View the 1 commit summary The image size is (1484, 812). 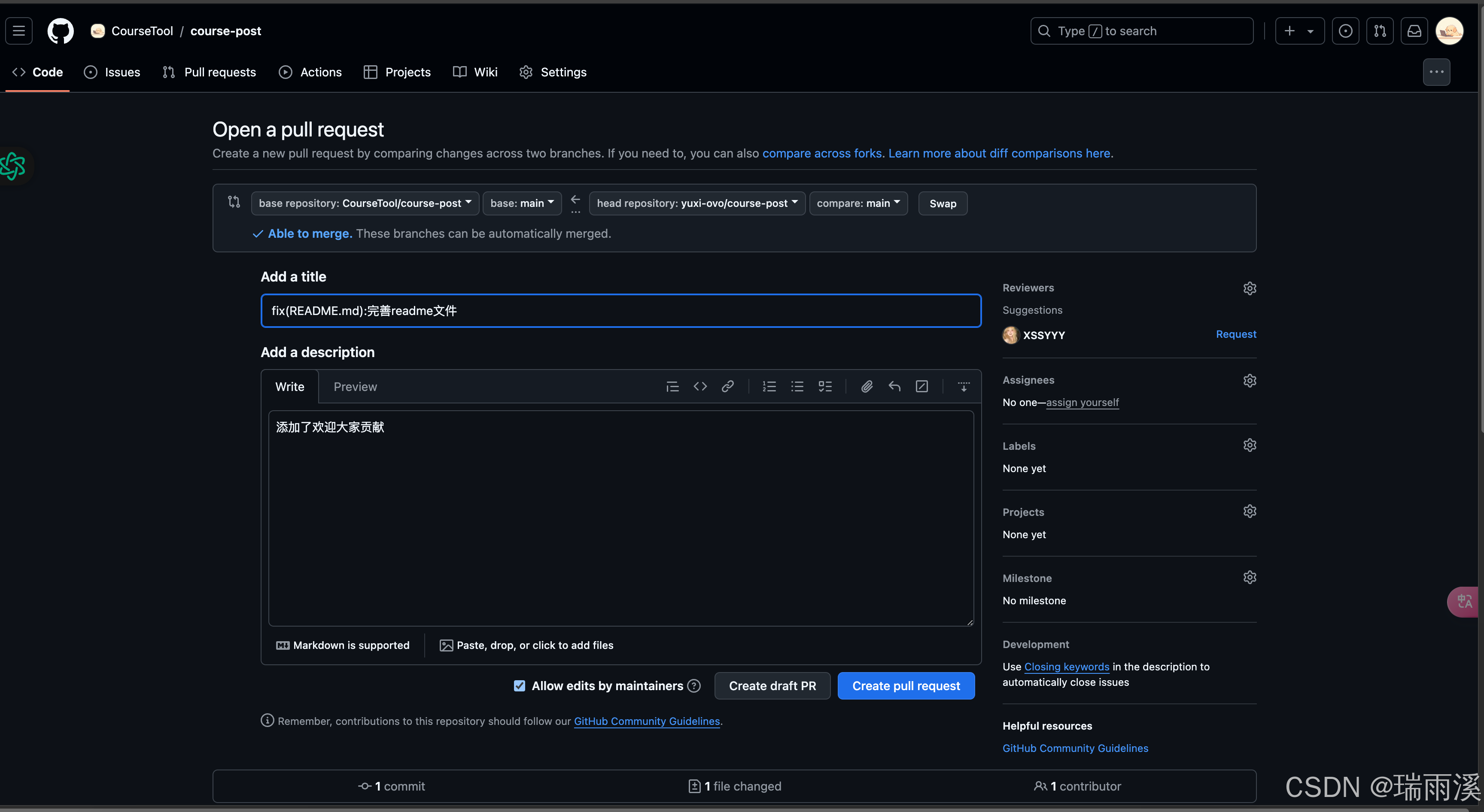coord(392,787)
